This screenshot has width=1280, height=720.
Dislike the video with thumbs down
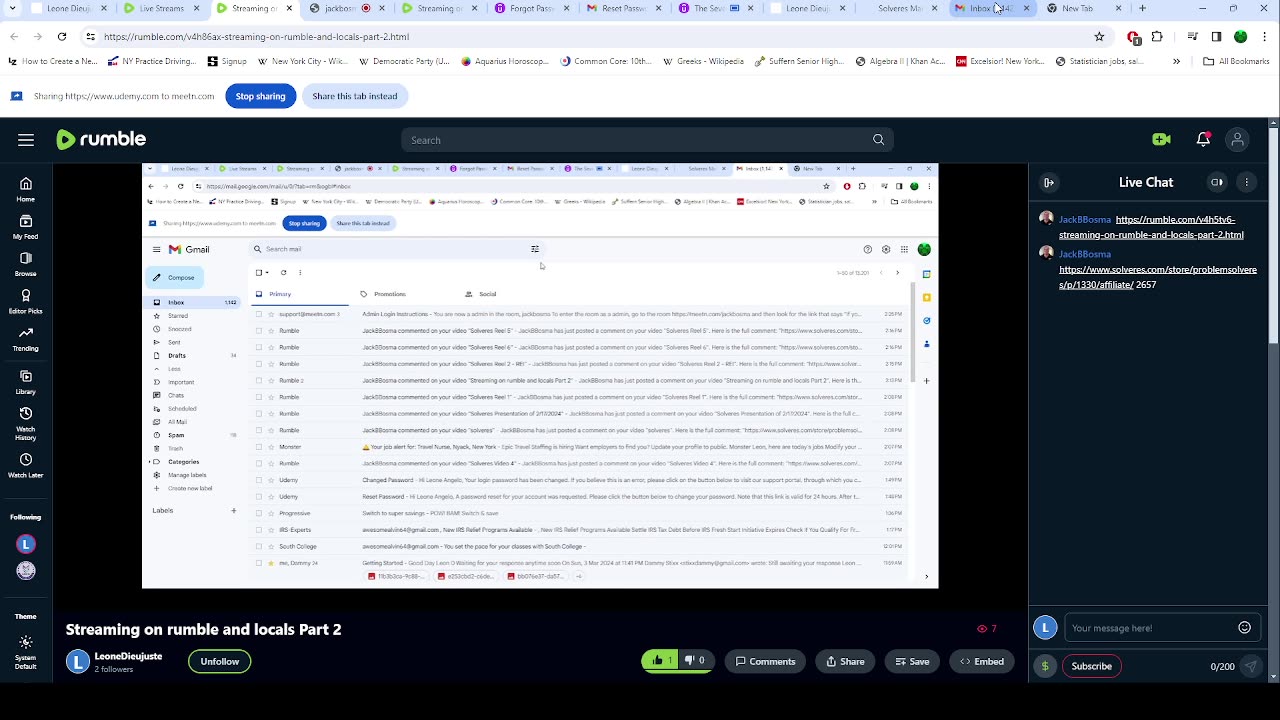694,661
